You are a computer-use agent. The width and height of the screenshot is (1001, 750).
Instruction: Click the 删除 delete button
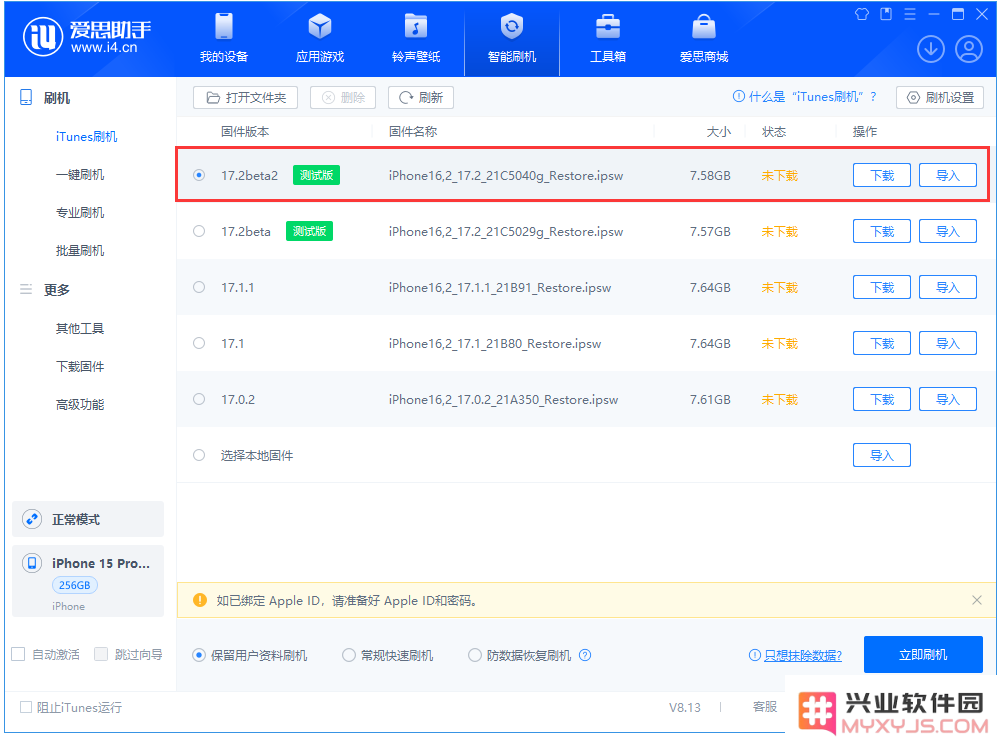pyautogui.click(x=343, y=98)
